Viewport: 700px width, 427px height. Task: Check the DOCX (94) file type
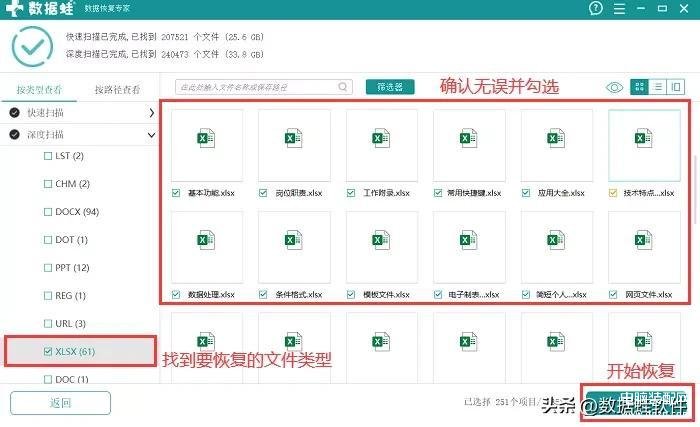48,212
